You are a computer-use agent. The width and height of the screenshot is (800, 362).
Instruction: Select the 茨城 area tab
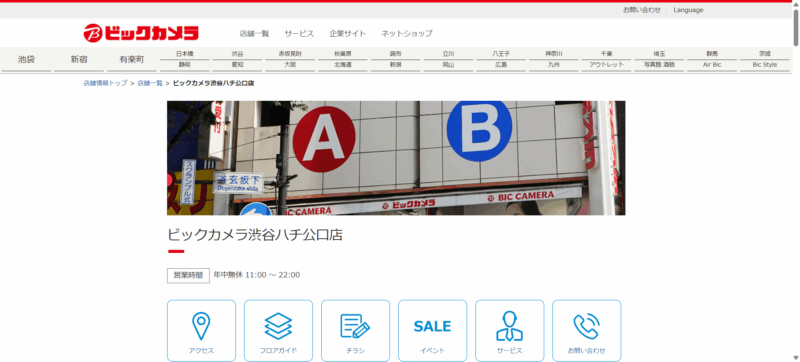pos(765,54)
